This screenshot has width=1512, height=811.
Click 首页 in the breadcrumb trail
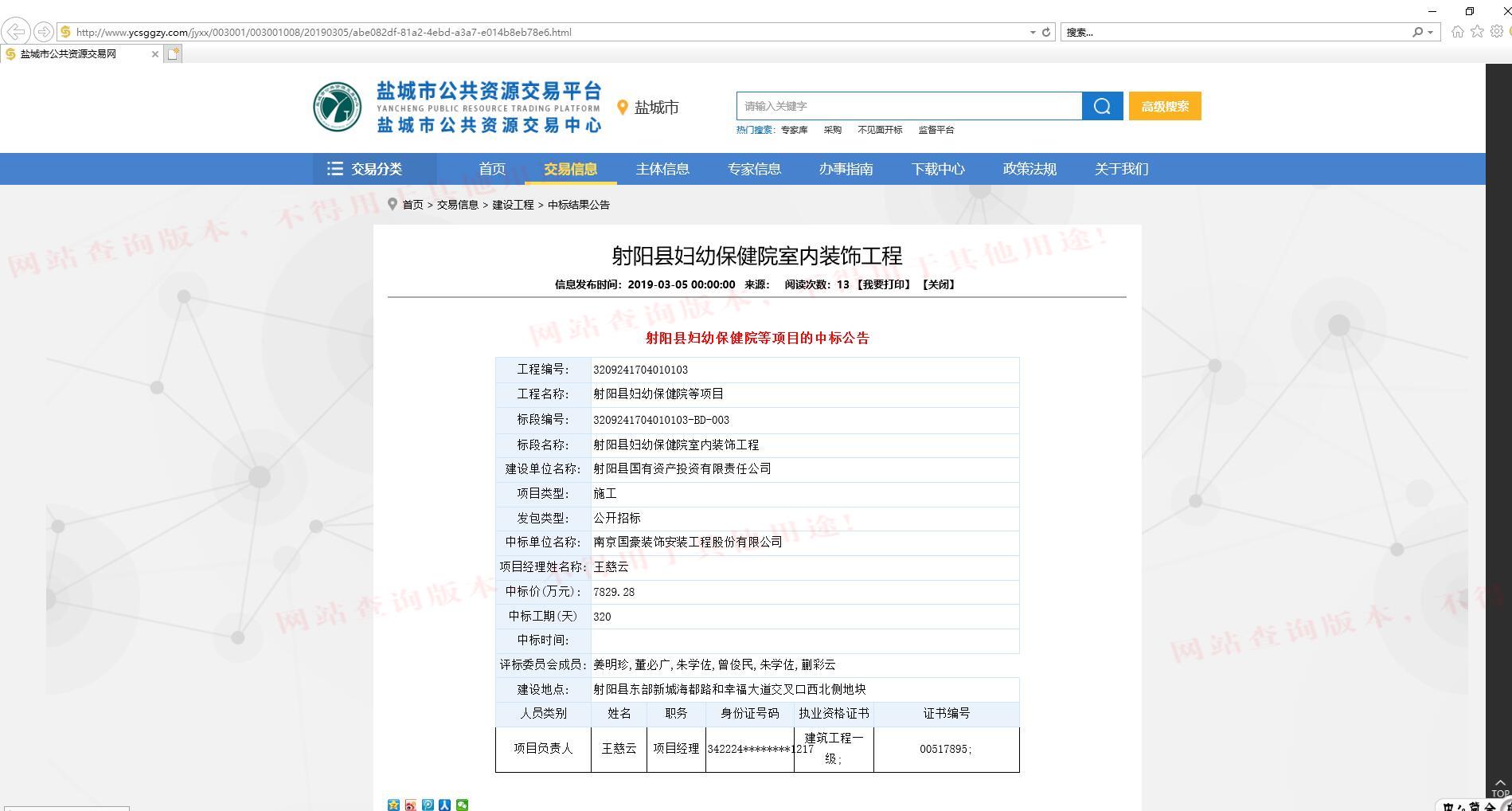click(412, 205)
